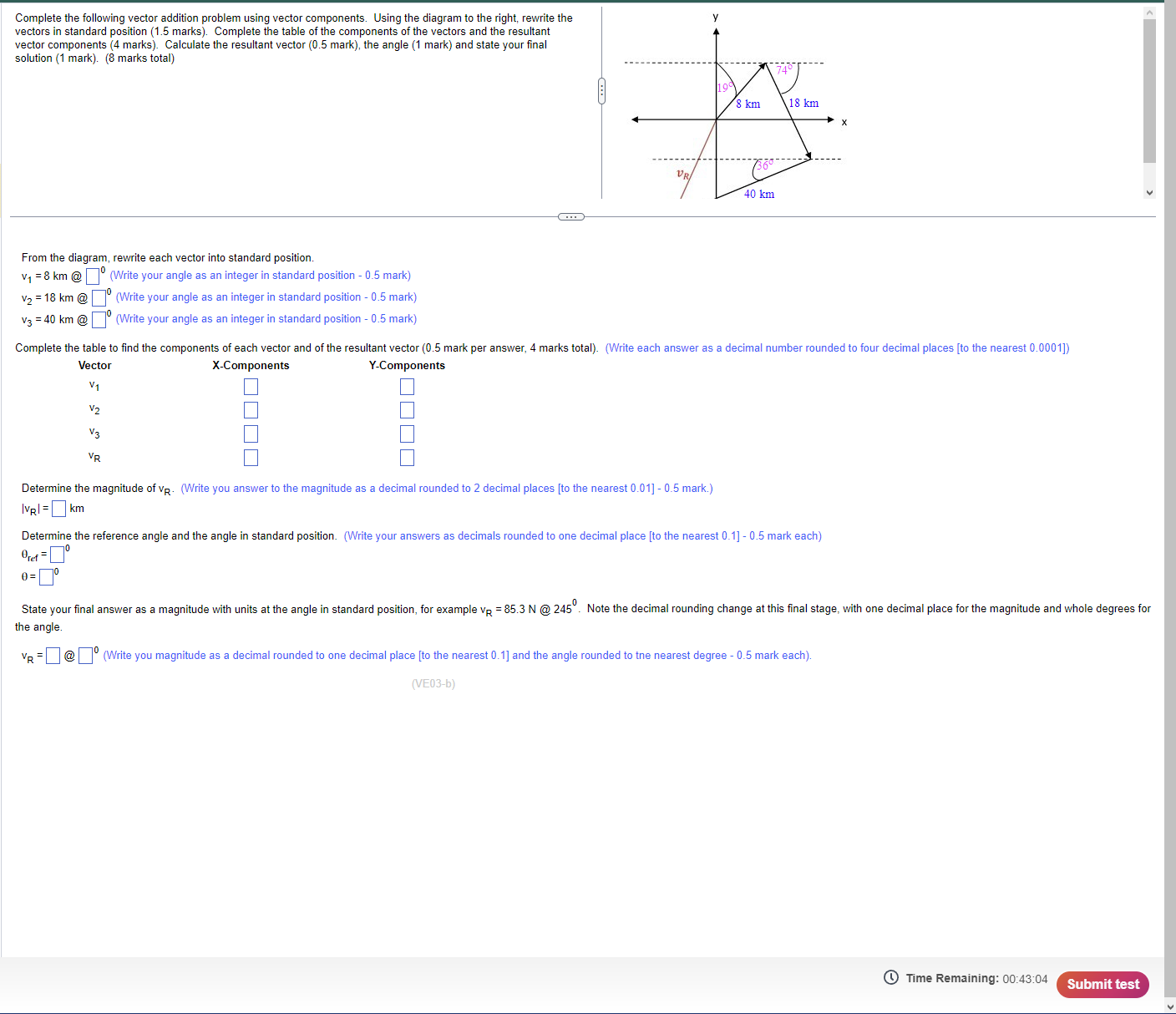Click the clock icon beside Time Remaining
The width and height of the screenshot is (1176, 1014).
pos(890,977)
